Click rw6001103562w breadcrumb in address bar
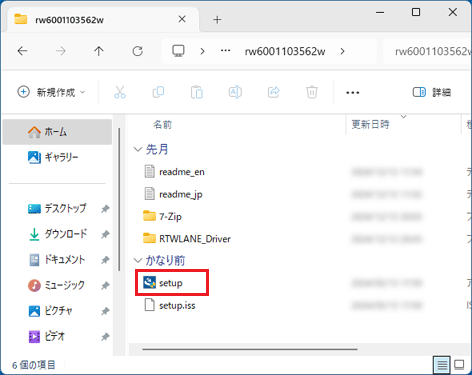The width and height of the screenshot is (472, 375). click(x=285, y=51)
